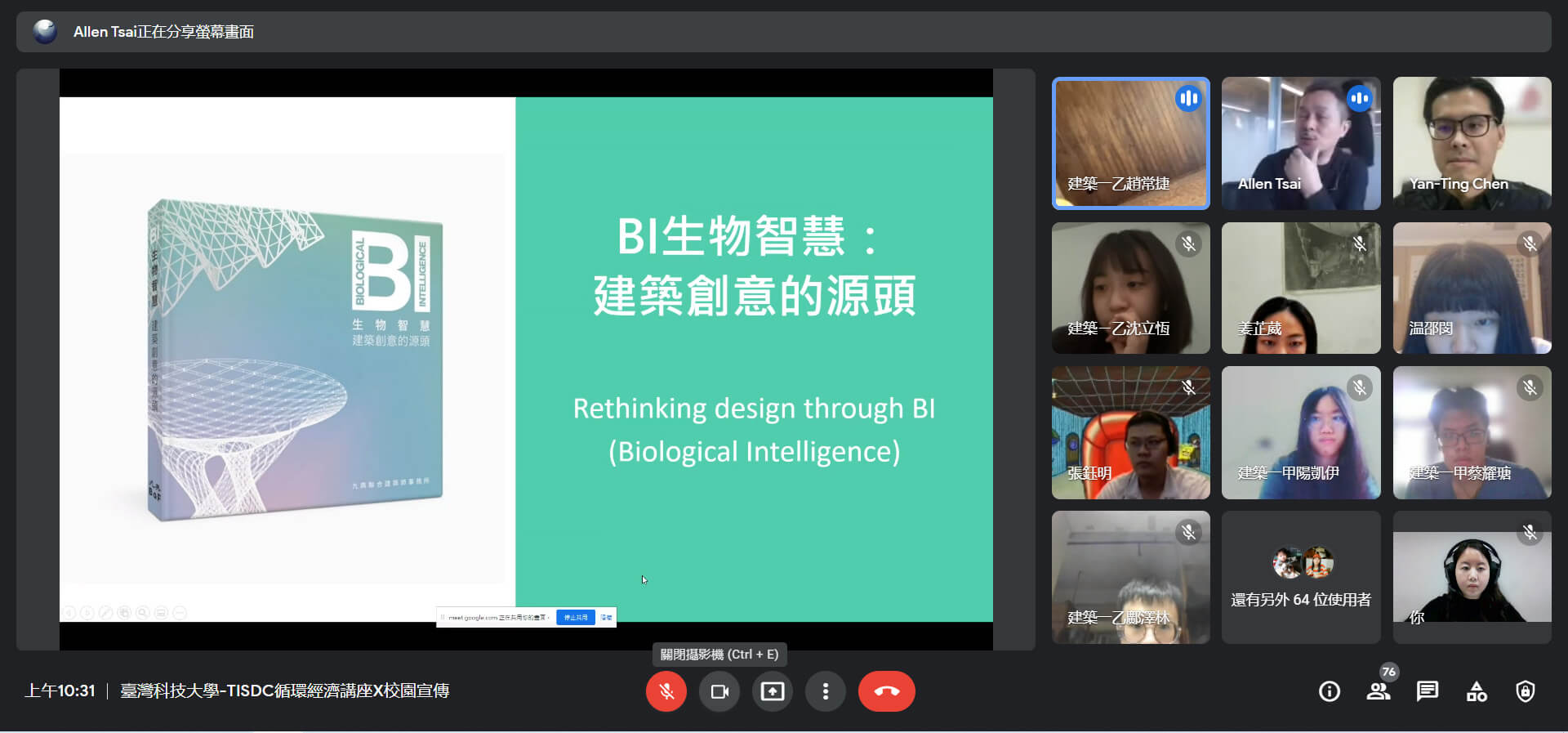Open the 還有另外 64 位使用者 tile
The image size is (1568, 733).
point(1301,578)
